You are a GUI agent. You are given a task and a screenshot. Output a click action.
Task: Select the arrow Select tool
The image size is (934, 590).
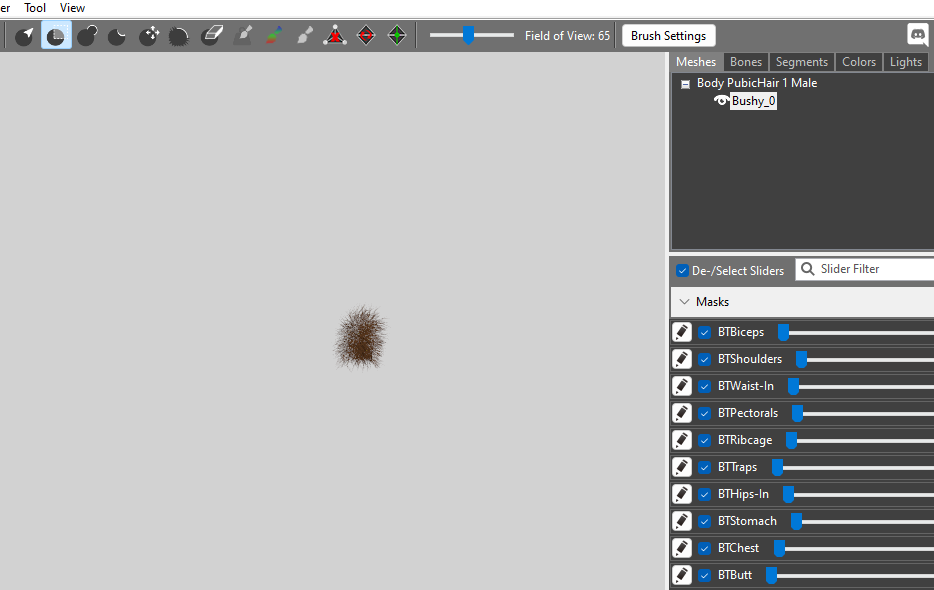24,36
